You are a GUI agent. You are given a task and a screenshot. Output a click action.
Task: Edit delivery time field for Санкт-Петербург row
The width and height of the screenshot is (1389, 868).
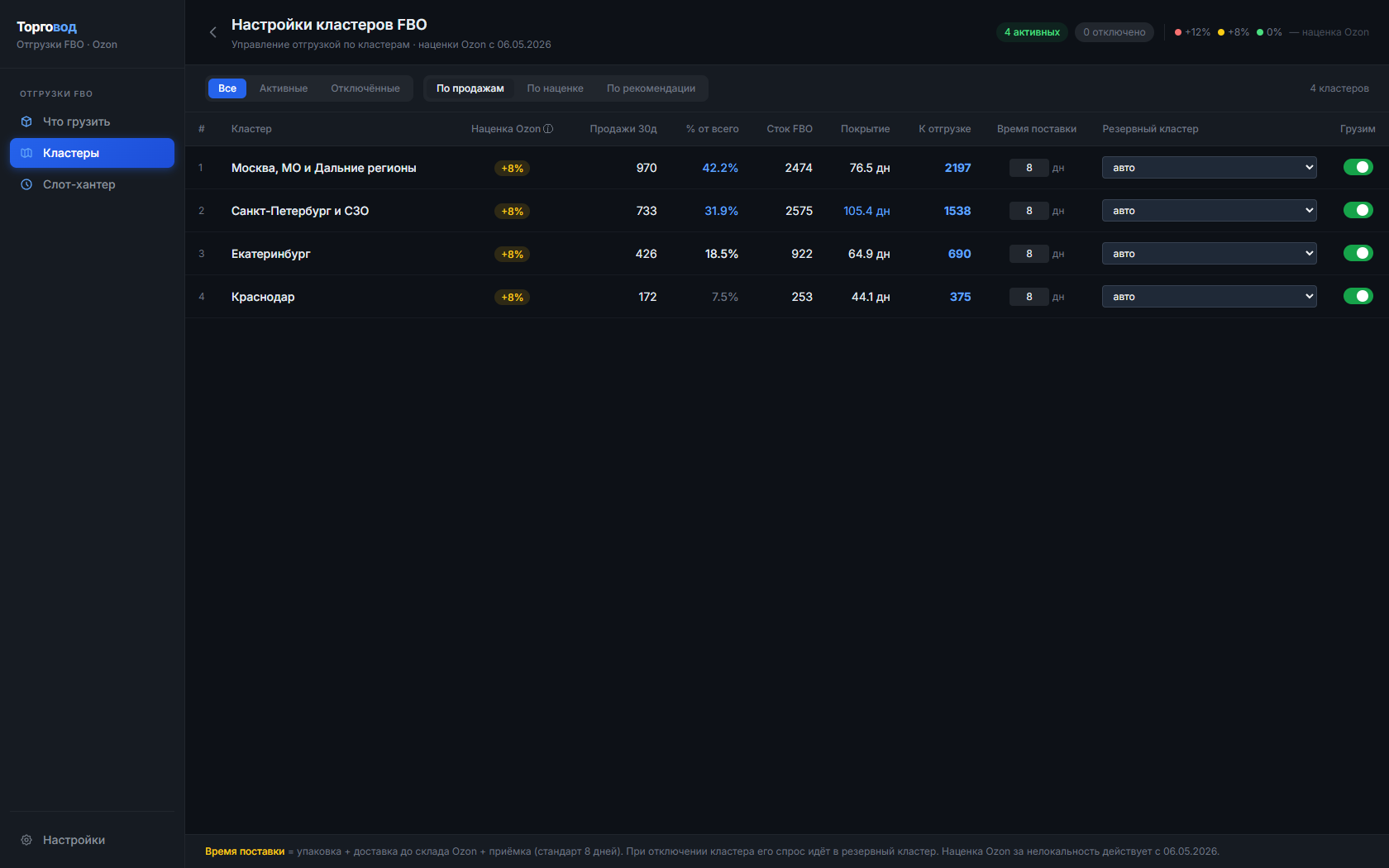(x=1029, y=211)
